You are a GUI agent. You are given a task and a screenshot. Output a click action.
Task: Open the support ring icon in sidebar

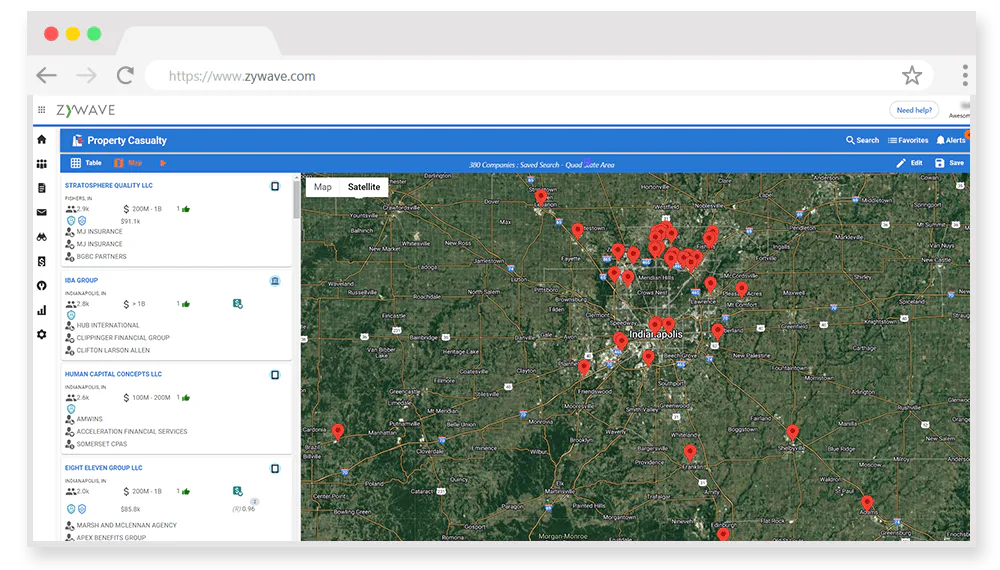click(x=41, y=286)
